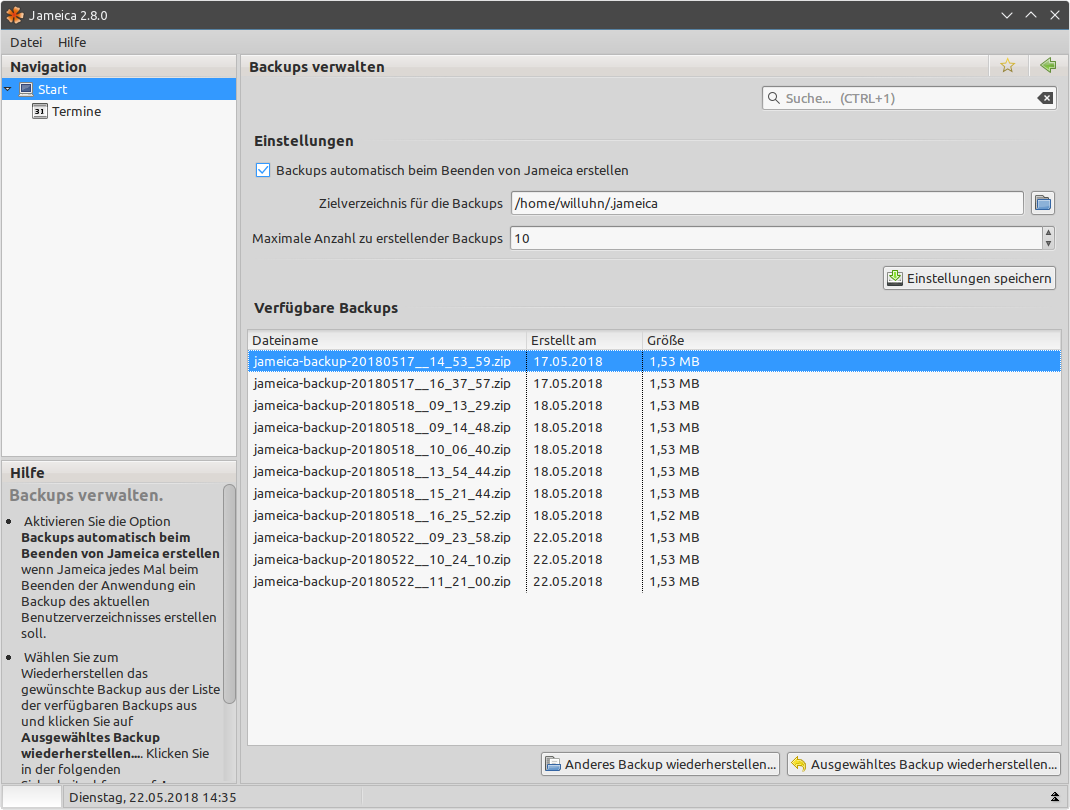Click Ausgewähltes Backup wiederherstellen button
Viewport: 1070px width, 810px height.
pos(924,764)
